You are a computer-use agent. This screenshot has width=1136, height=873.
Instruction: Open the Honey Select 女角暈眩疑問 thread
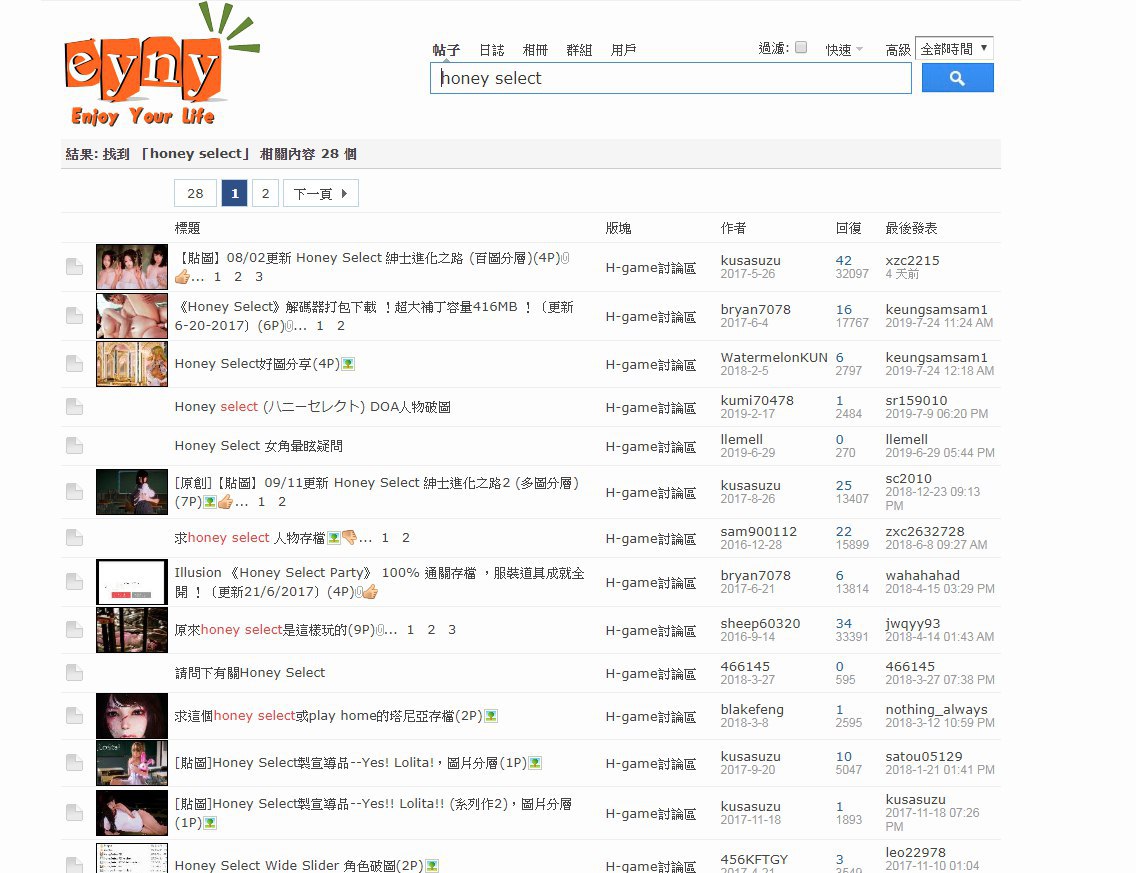[x=258, y=446]
